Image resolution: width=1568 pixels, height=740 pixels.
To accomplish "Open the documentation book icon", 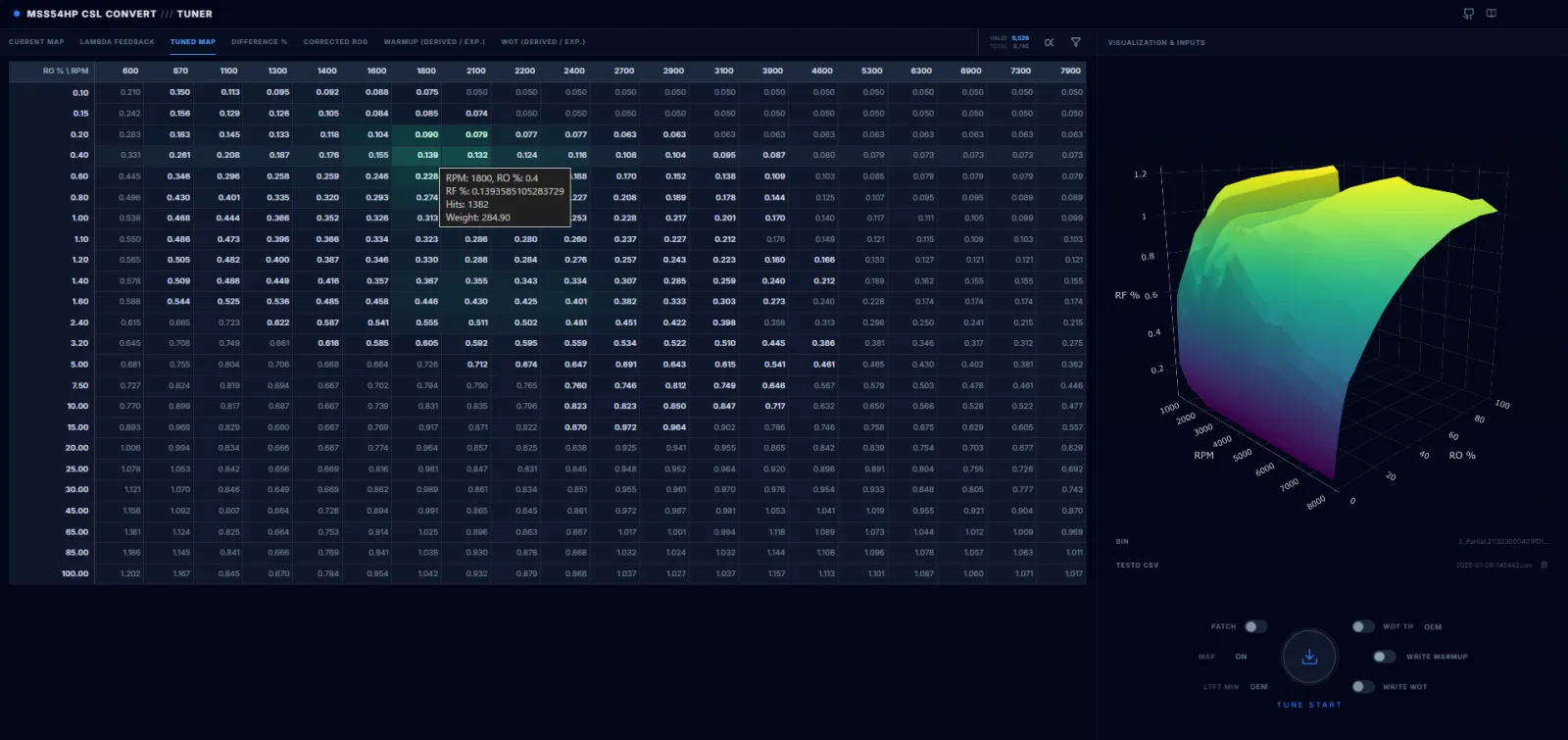I will click(x=1491, y=14).
